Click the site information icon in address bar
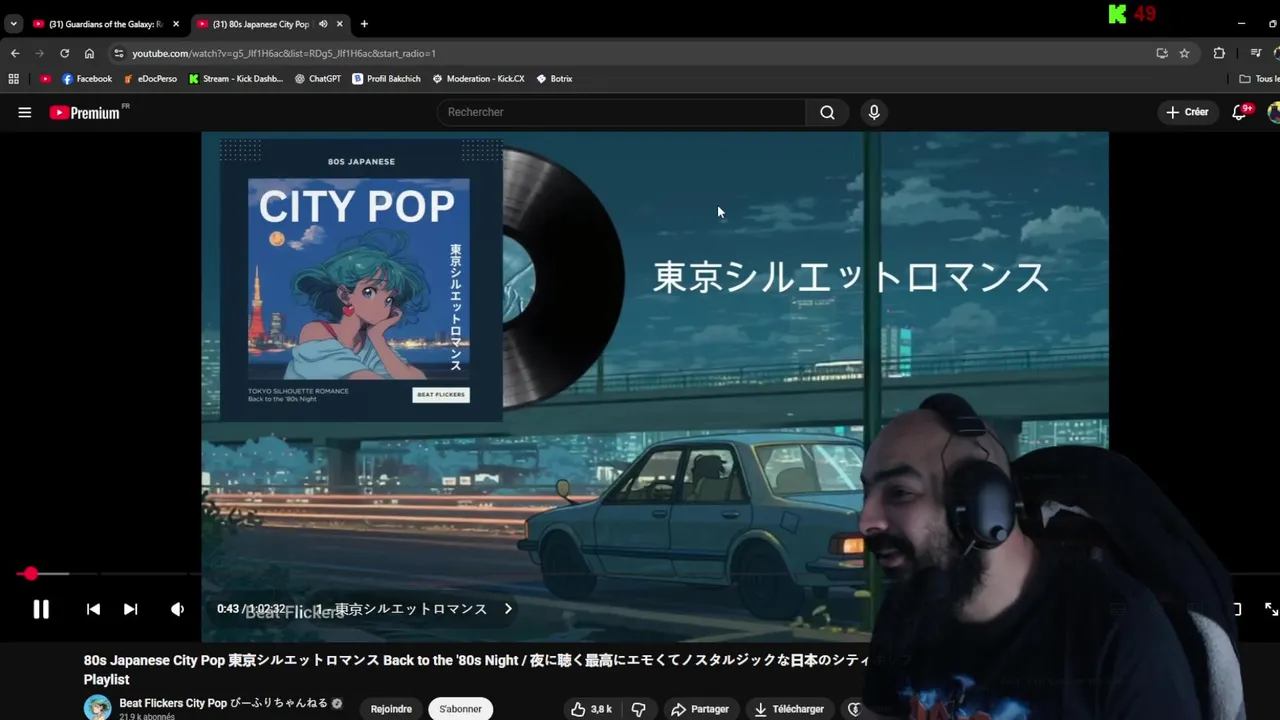 [x=119, y=53]
